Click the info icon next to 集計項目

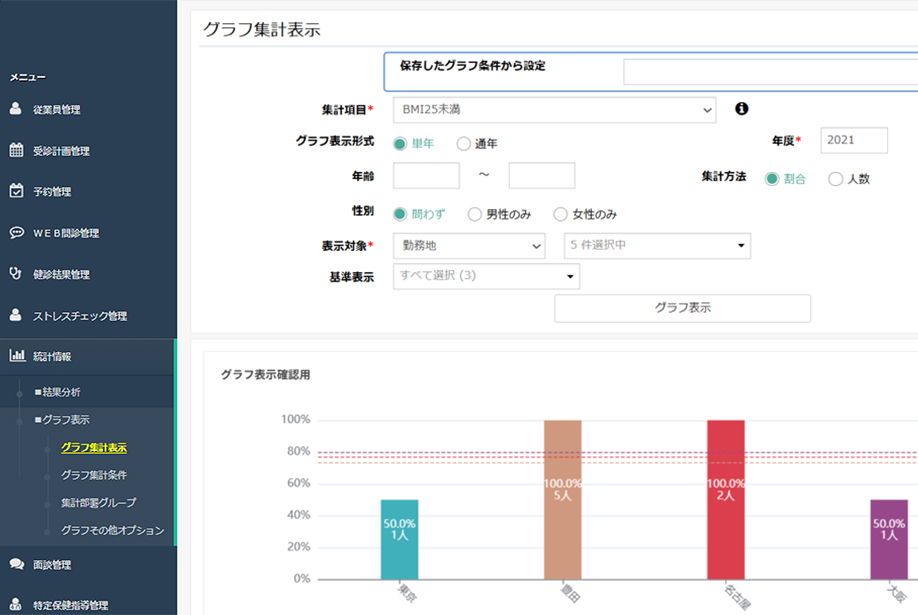click(x=742, y=109)
